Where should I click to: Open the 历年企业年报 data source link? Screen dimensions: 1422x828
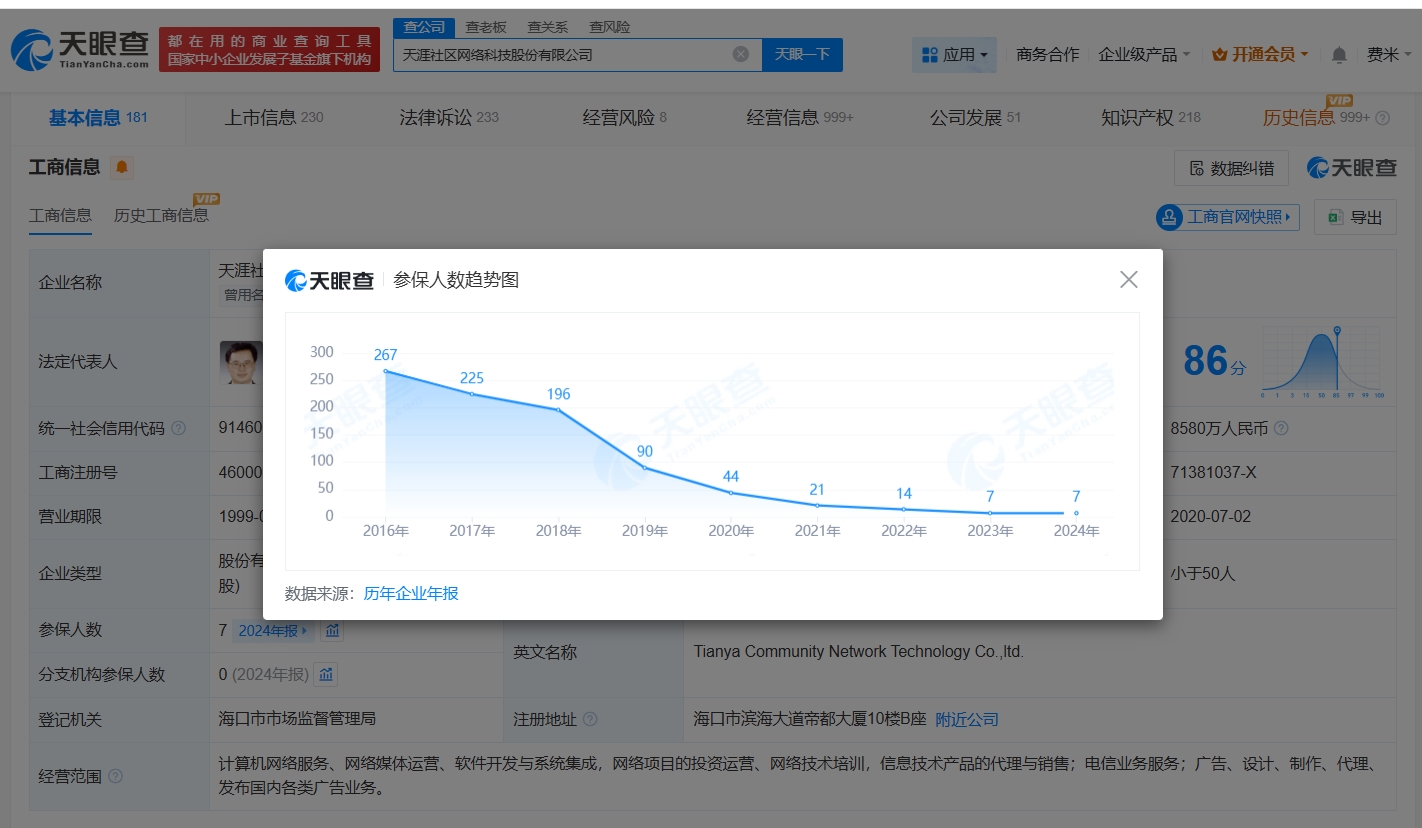point(411,594)
